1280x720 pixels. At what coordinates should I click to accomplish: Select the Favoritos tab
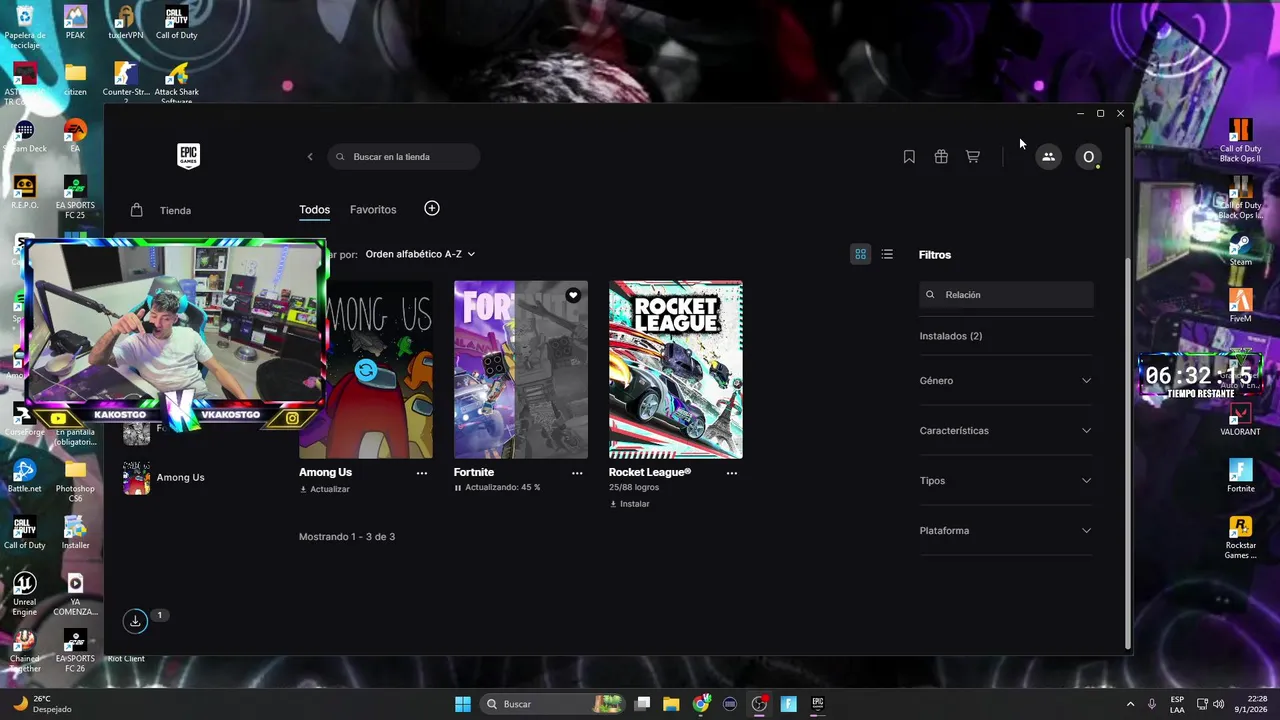coord(373,210)
